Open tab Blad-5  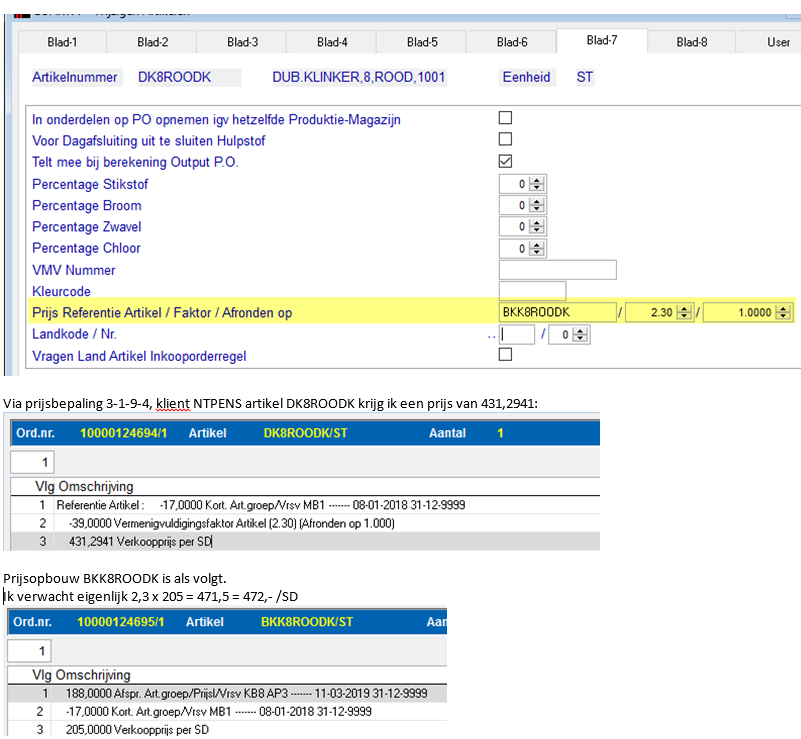click(x=422, y=42)
